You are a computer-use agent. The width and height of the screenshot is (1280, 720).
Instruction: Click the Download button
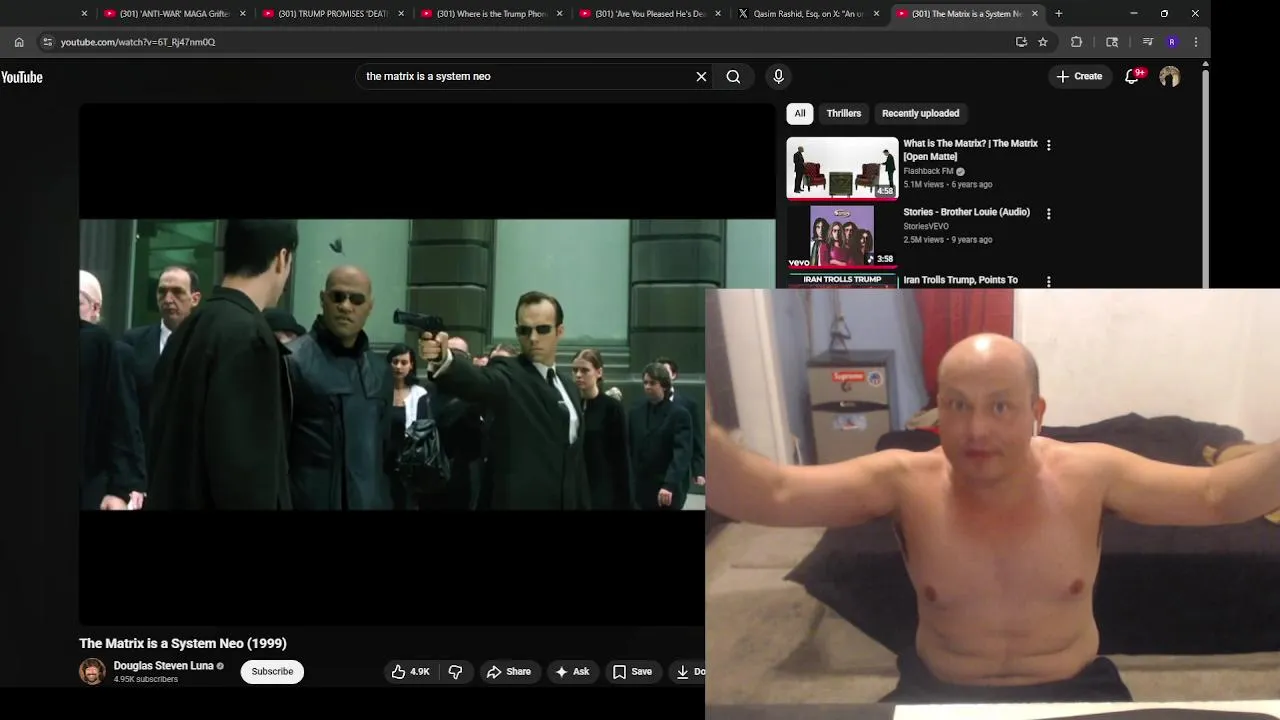(690, 672)
